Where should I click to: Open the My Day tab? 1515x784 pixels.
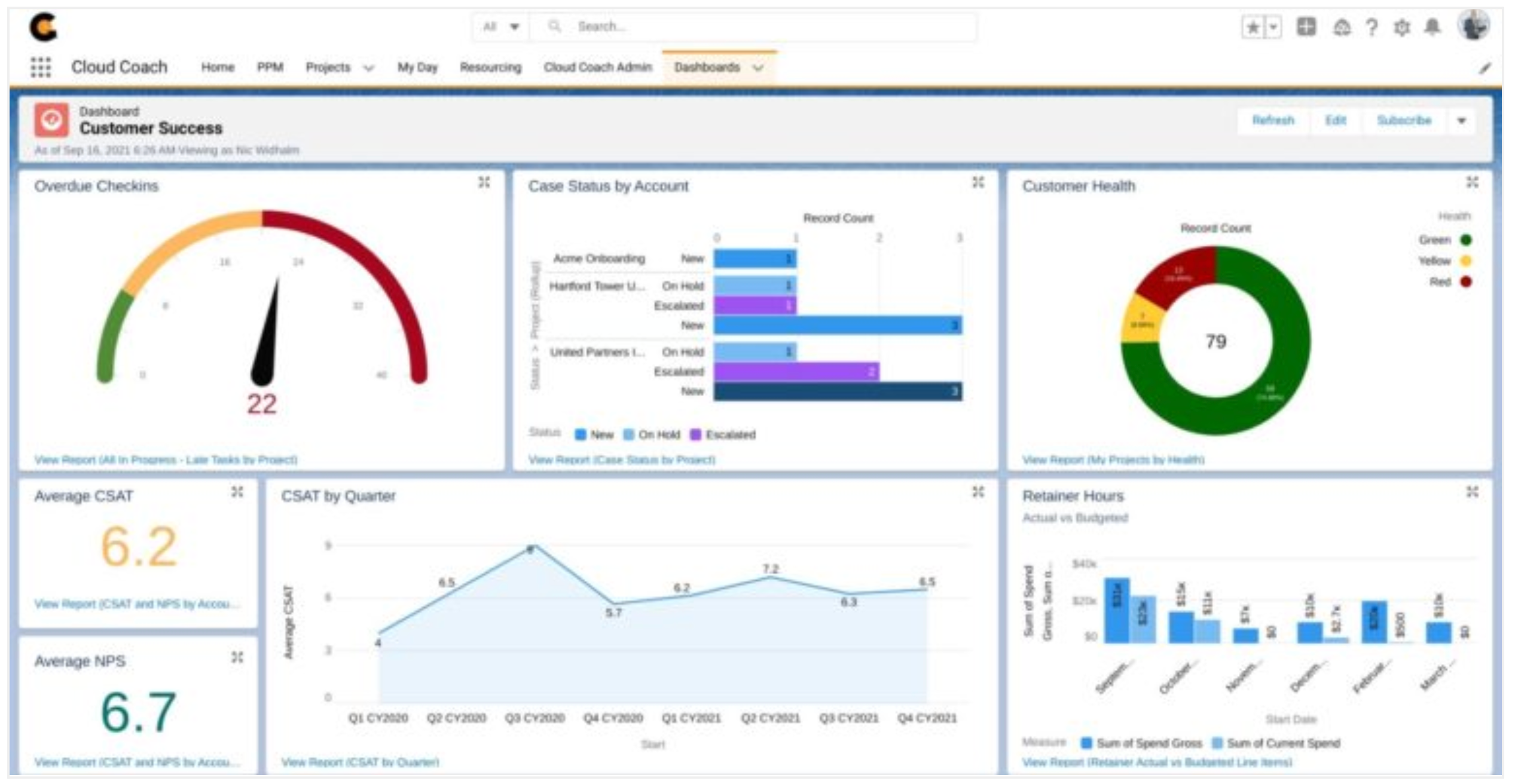coord(417,68)
